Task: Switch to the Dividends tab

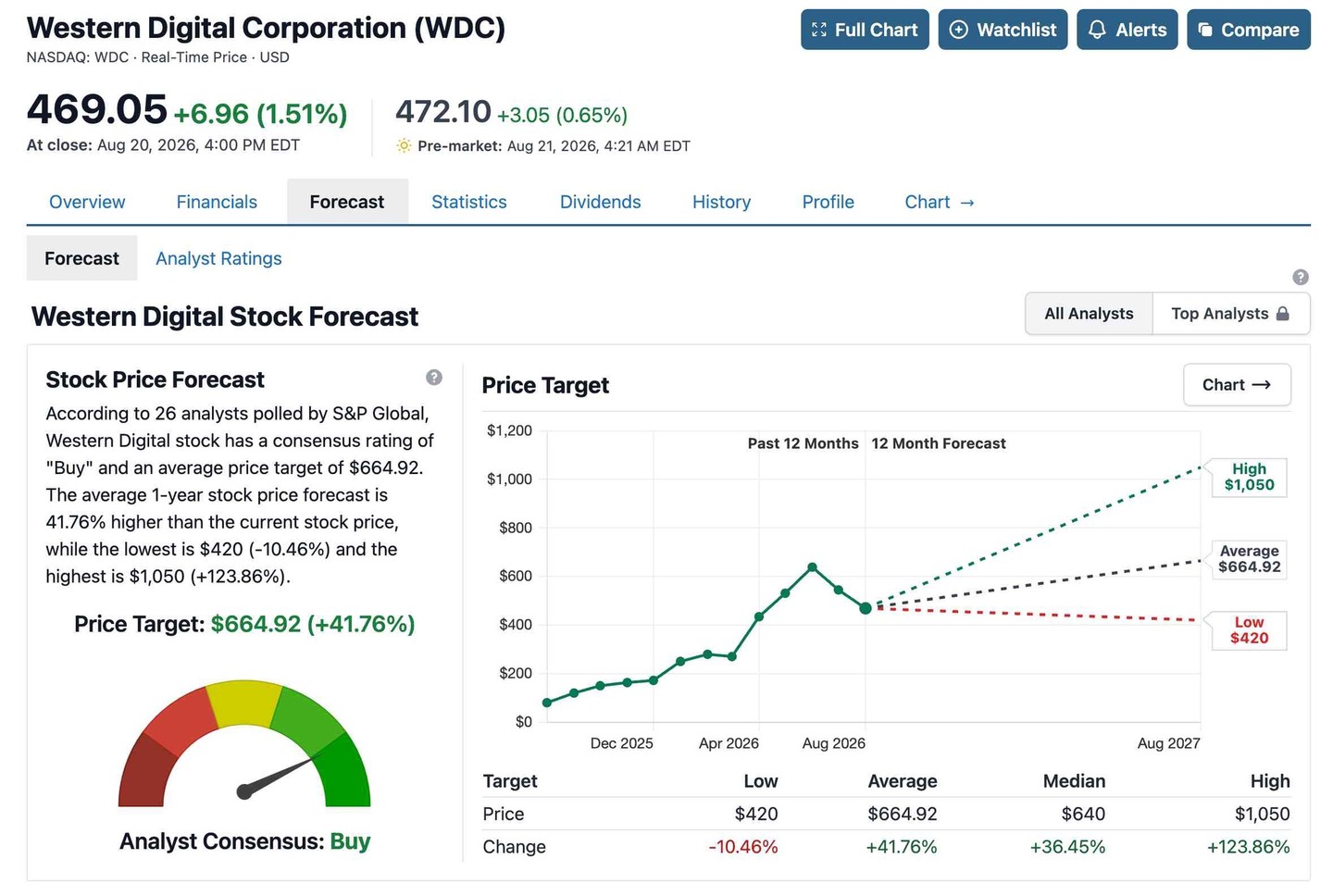Action: click(x=600, y=202)
